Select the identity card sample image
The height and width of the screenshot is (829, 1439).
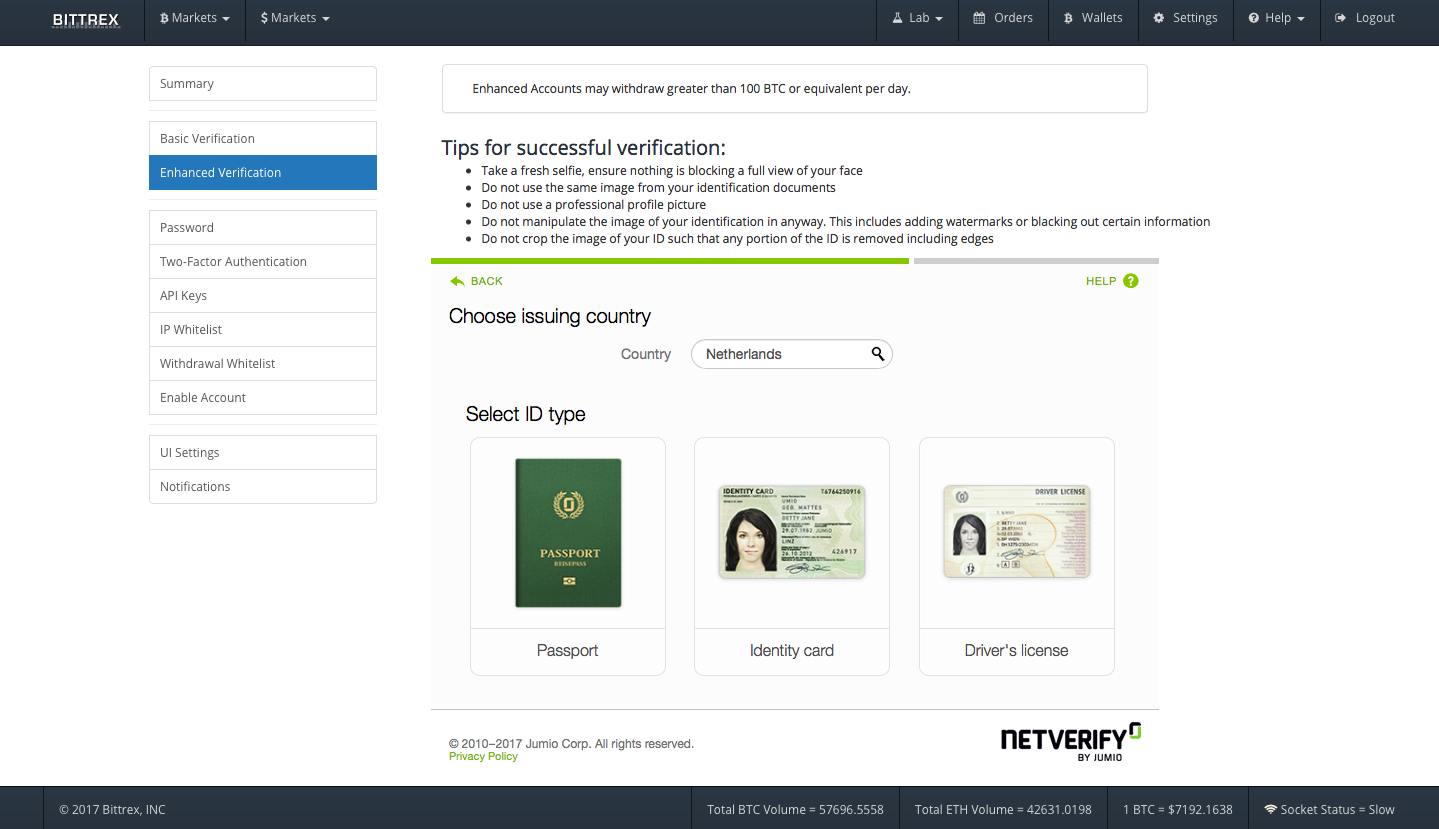coord(792,532)
